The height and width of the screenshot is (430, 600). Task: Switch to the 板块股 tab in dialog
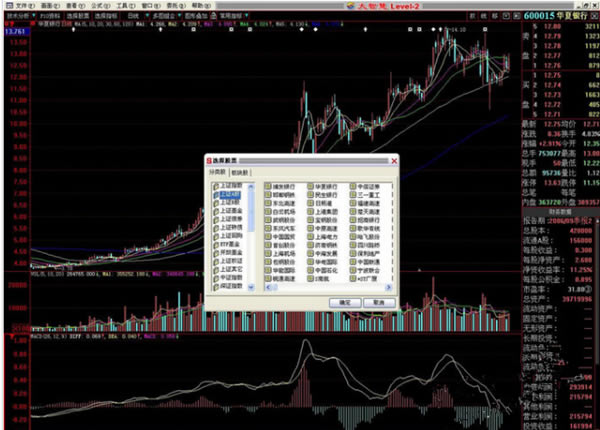coord(240,173)
